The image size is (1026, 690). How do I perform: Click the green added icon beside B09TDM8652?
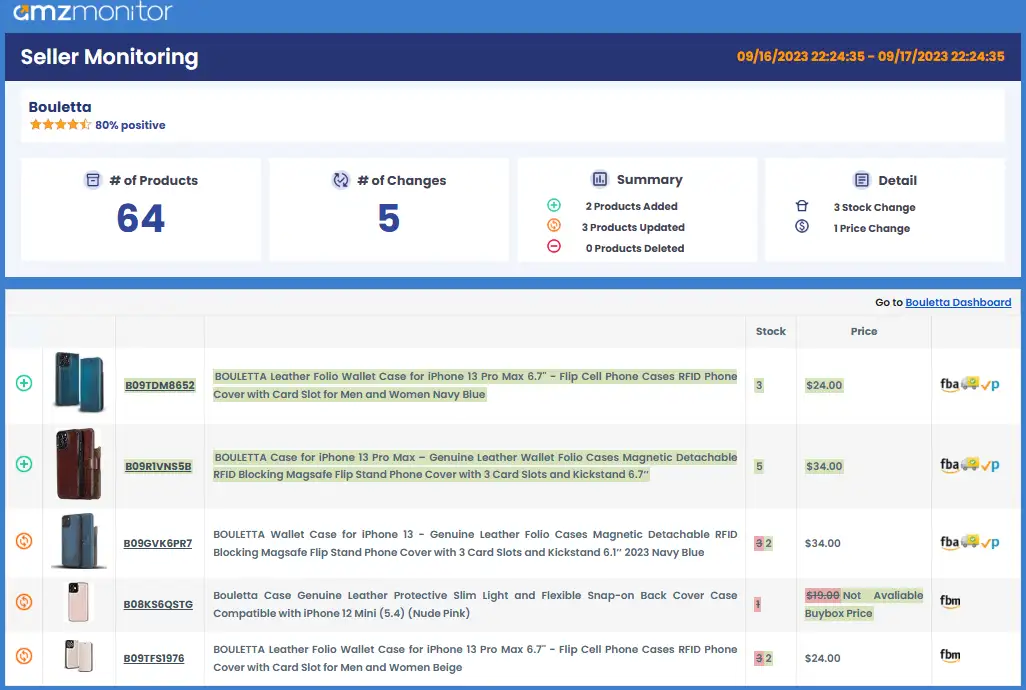(23, 383)
